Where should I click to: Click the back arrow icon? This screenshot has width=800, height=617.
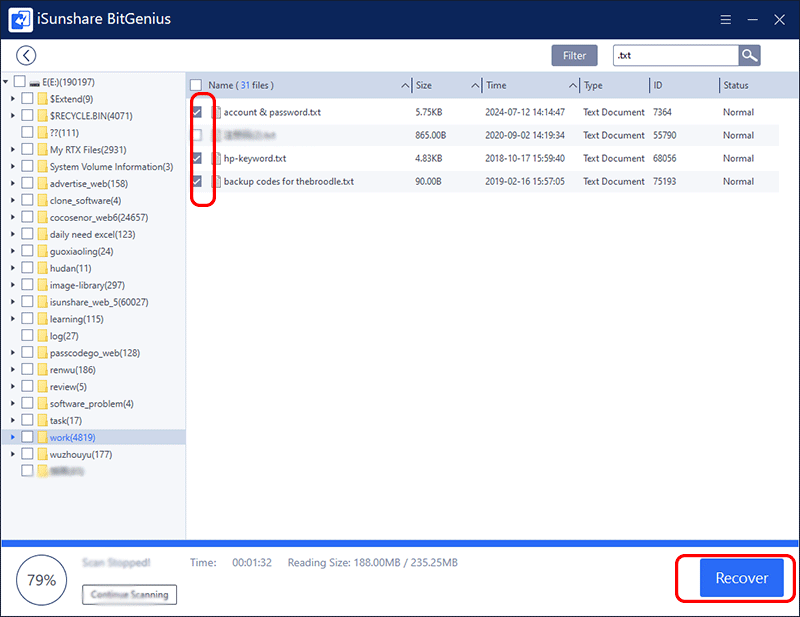(x=26, y=56)
